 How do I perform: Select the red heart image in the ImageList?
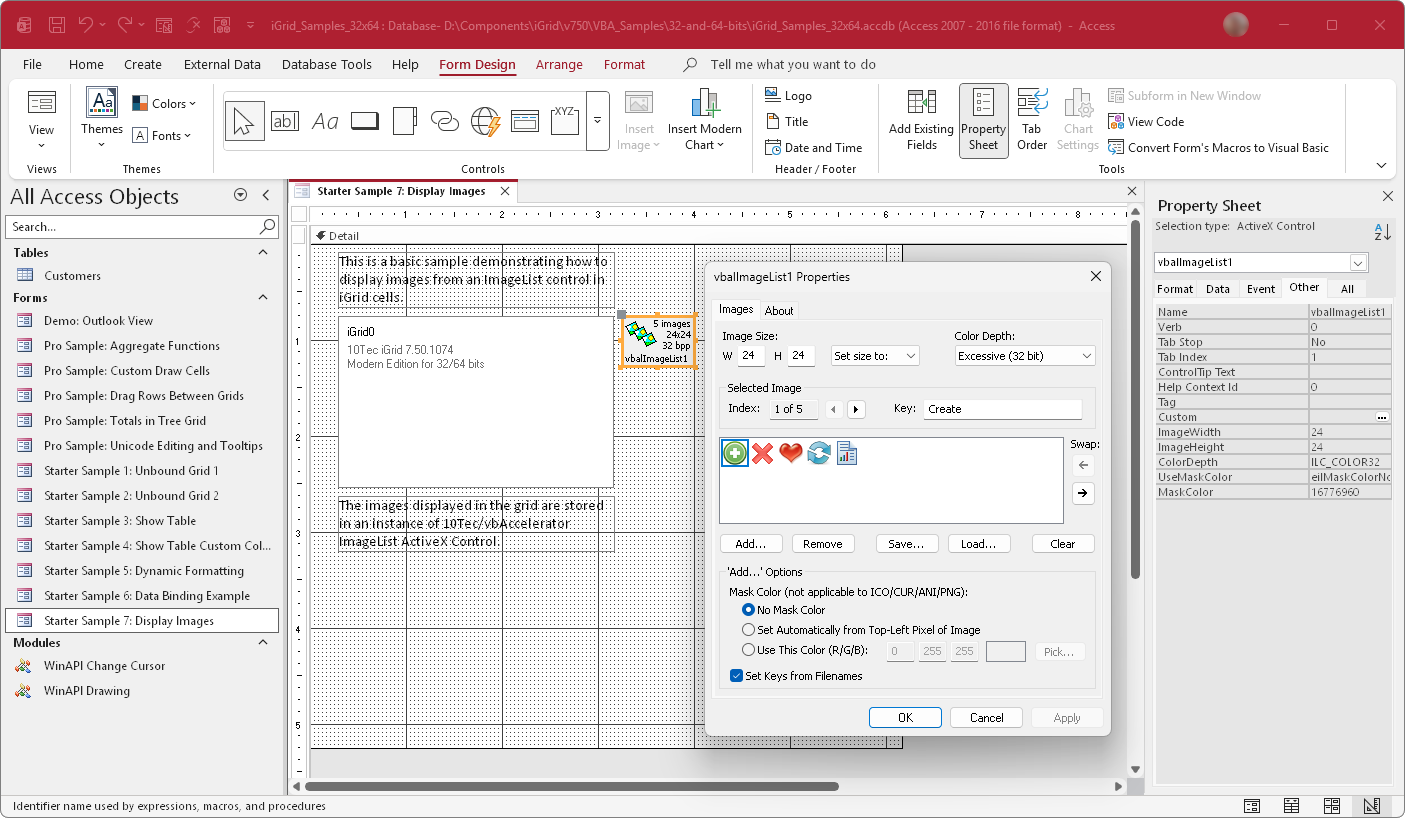point(790,453)
